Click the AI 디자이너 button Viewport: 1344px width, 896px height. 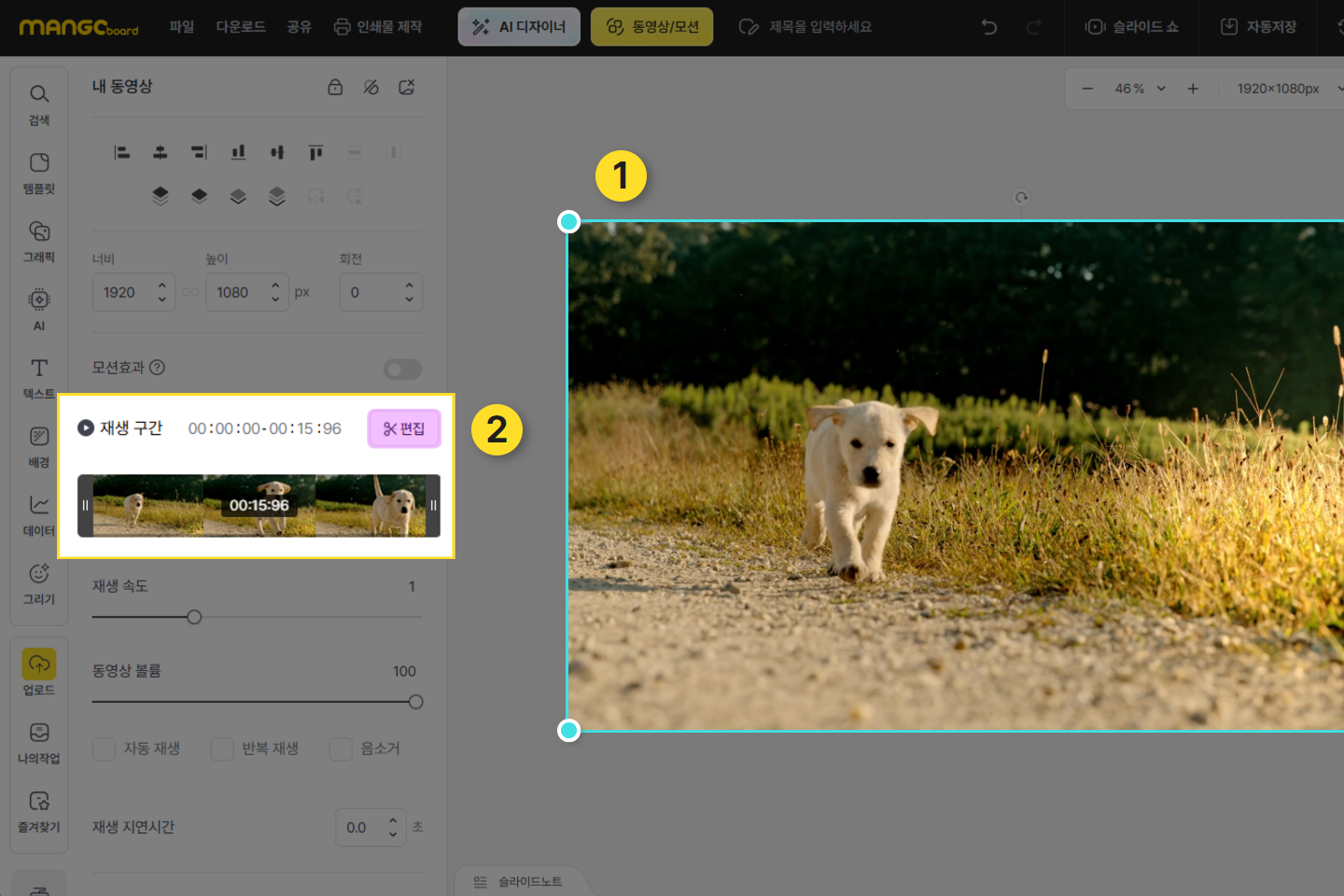[519, 27]
